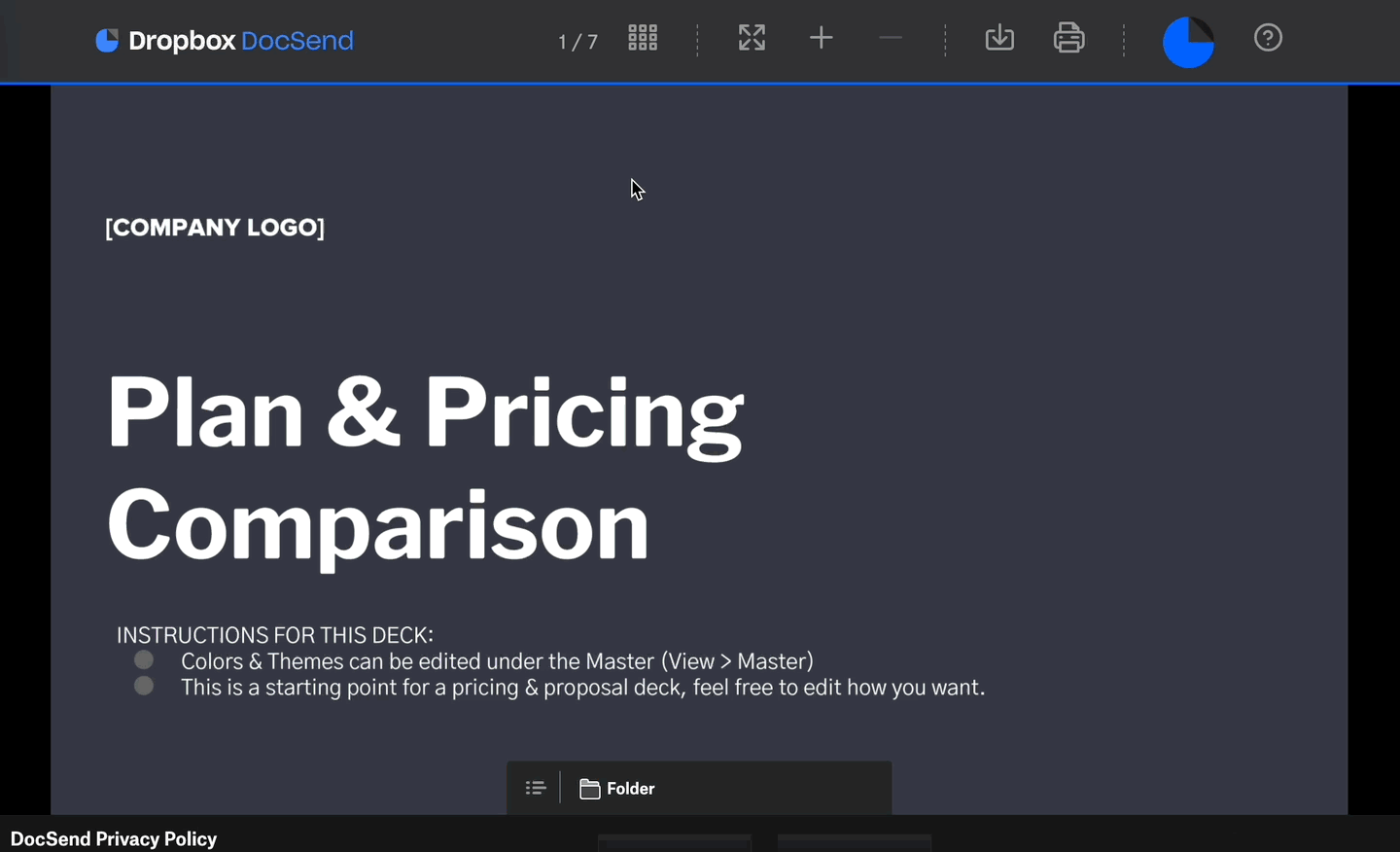
Task: Open help via the question mark icon
Action: tap(1268, 38)
